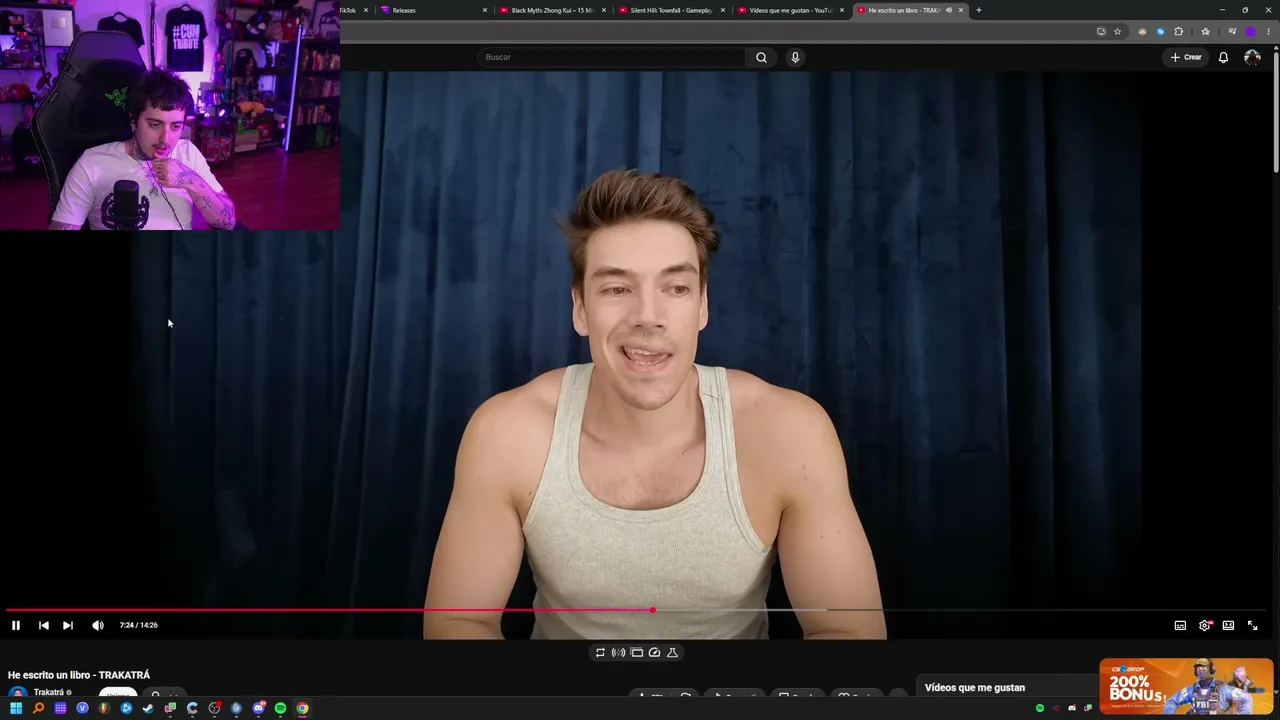The width and height of the screenshot is (1280, 720).
Task: Mute the video volume
Action: pyautogui.click(x=98, y=625)
